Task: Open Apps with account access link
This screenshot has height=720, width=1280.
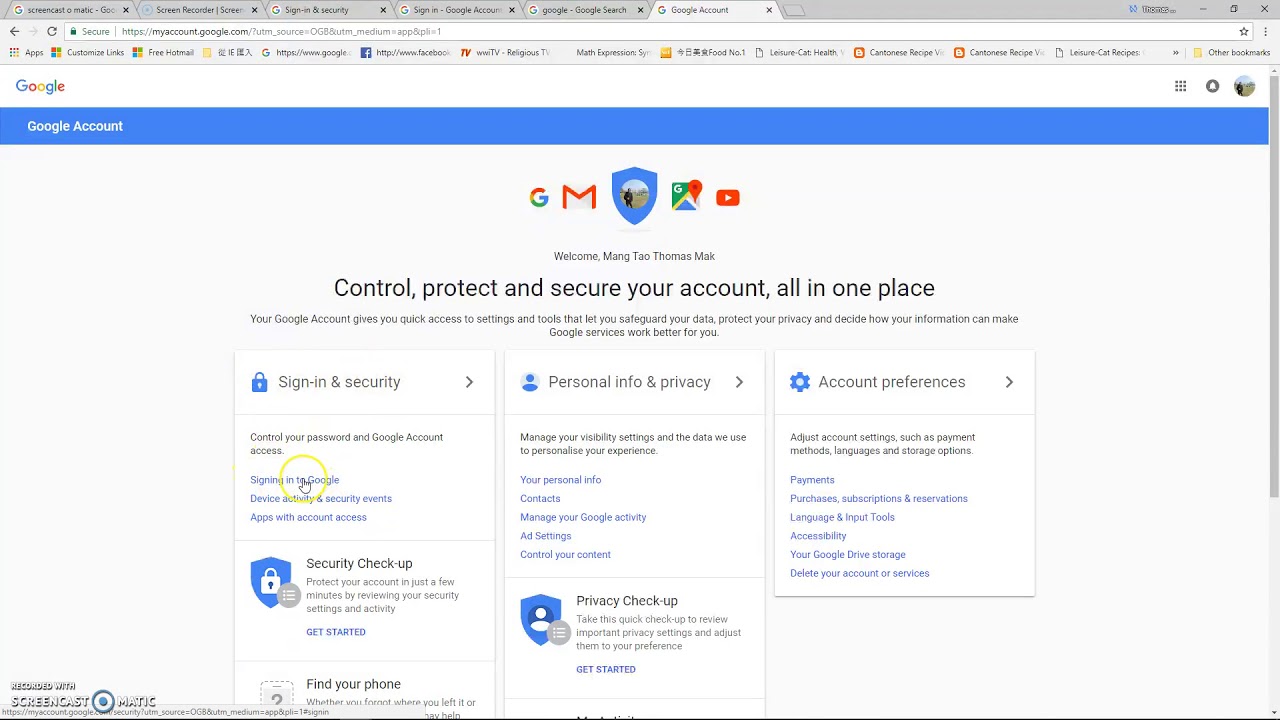Action: tap(308, 518)
